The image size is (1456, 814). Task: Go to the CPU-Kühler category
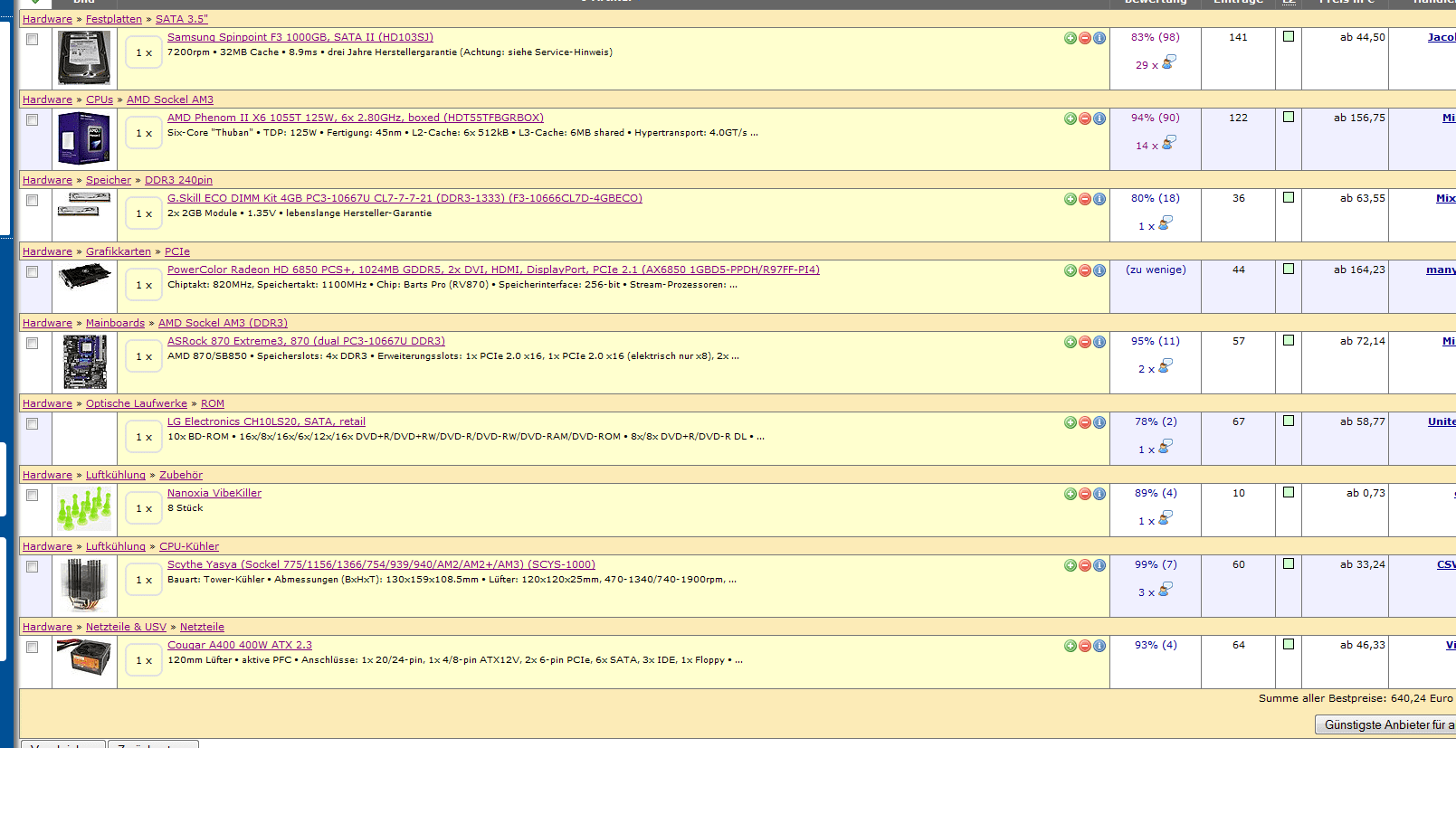pos(189,547)
